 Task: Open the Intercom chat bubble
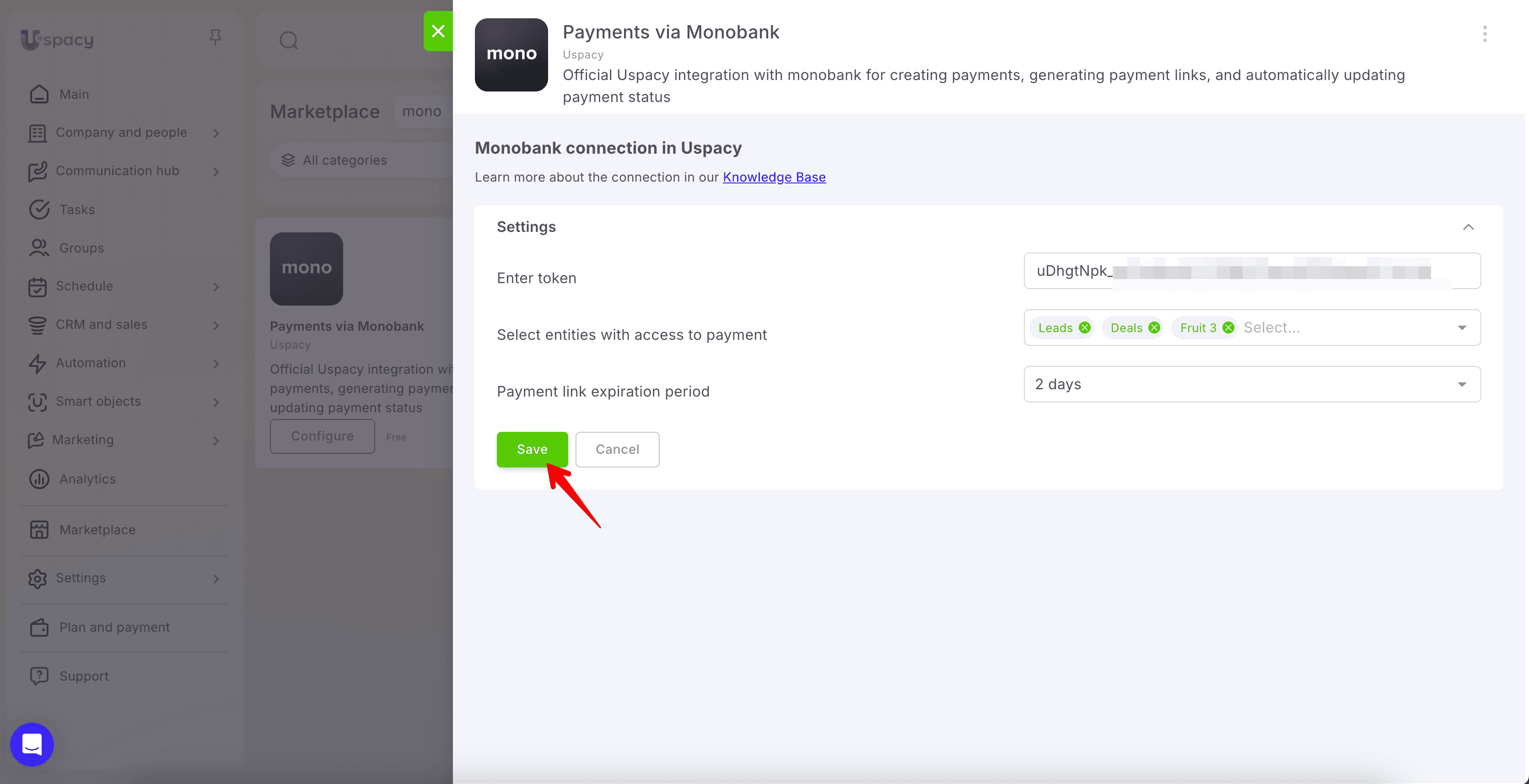pos(32,744)
